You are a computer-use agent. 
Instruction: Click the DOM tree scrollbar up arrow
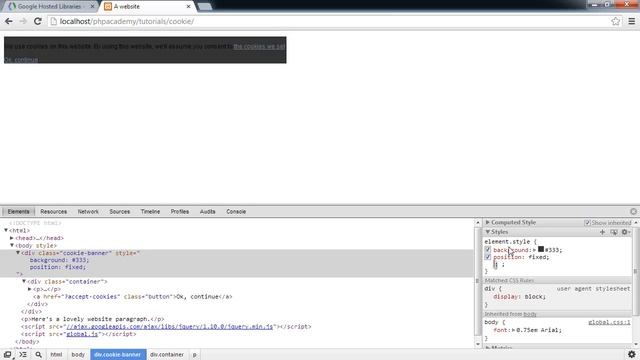pyautogui.click(x=478, y=222)
